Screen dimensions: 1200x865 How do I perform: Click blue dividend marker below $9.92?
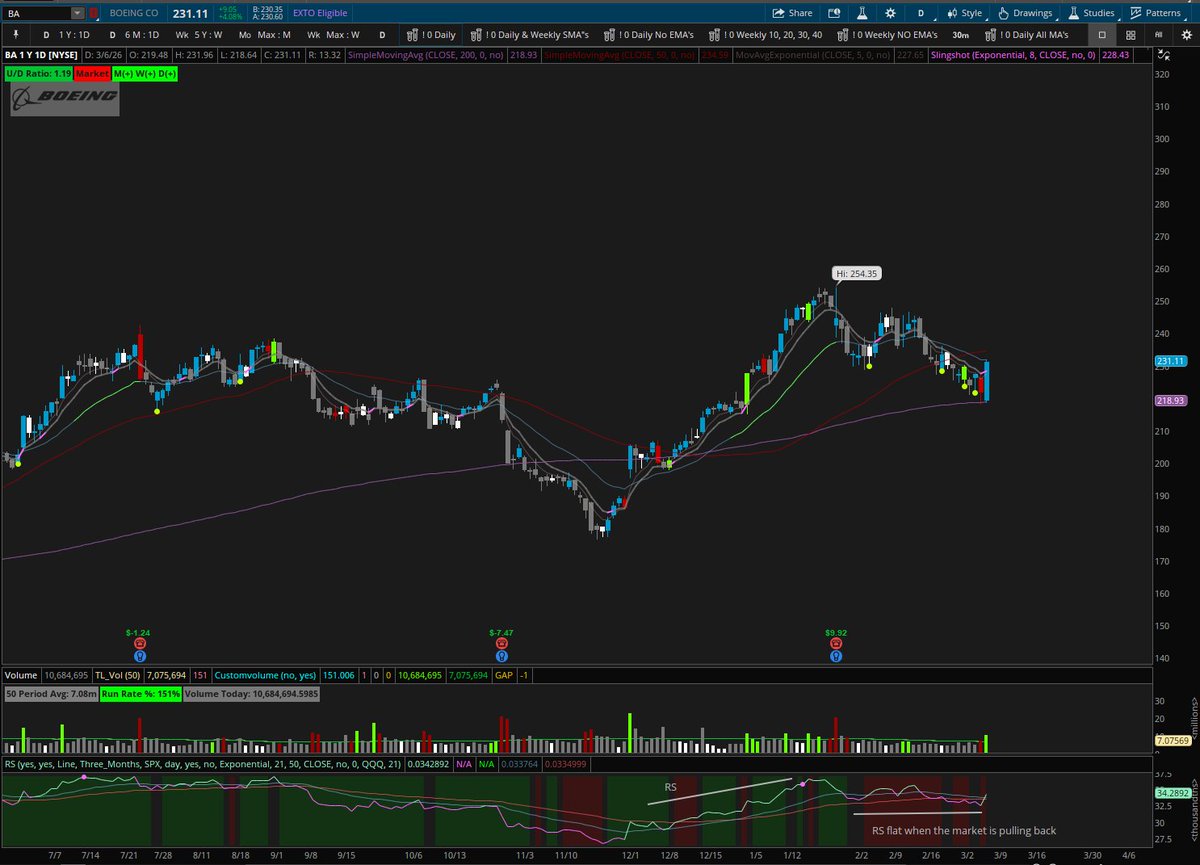pyautogui.click(x=835, y=657)
